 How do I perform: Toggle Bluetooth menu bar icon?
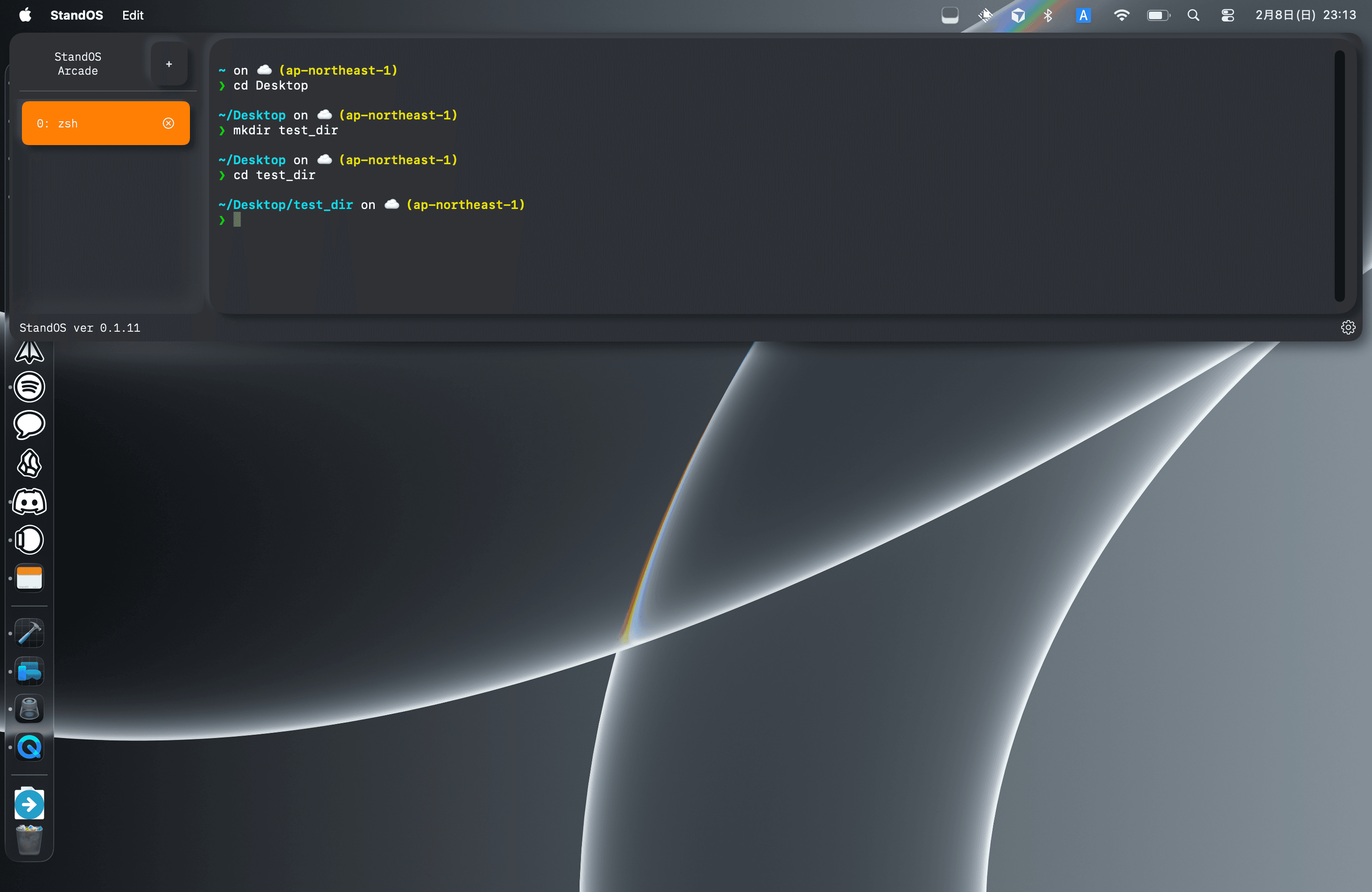[1048, 15]
